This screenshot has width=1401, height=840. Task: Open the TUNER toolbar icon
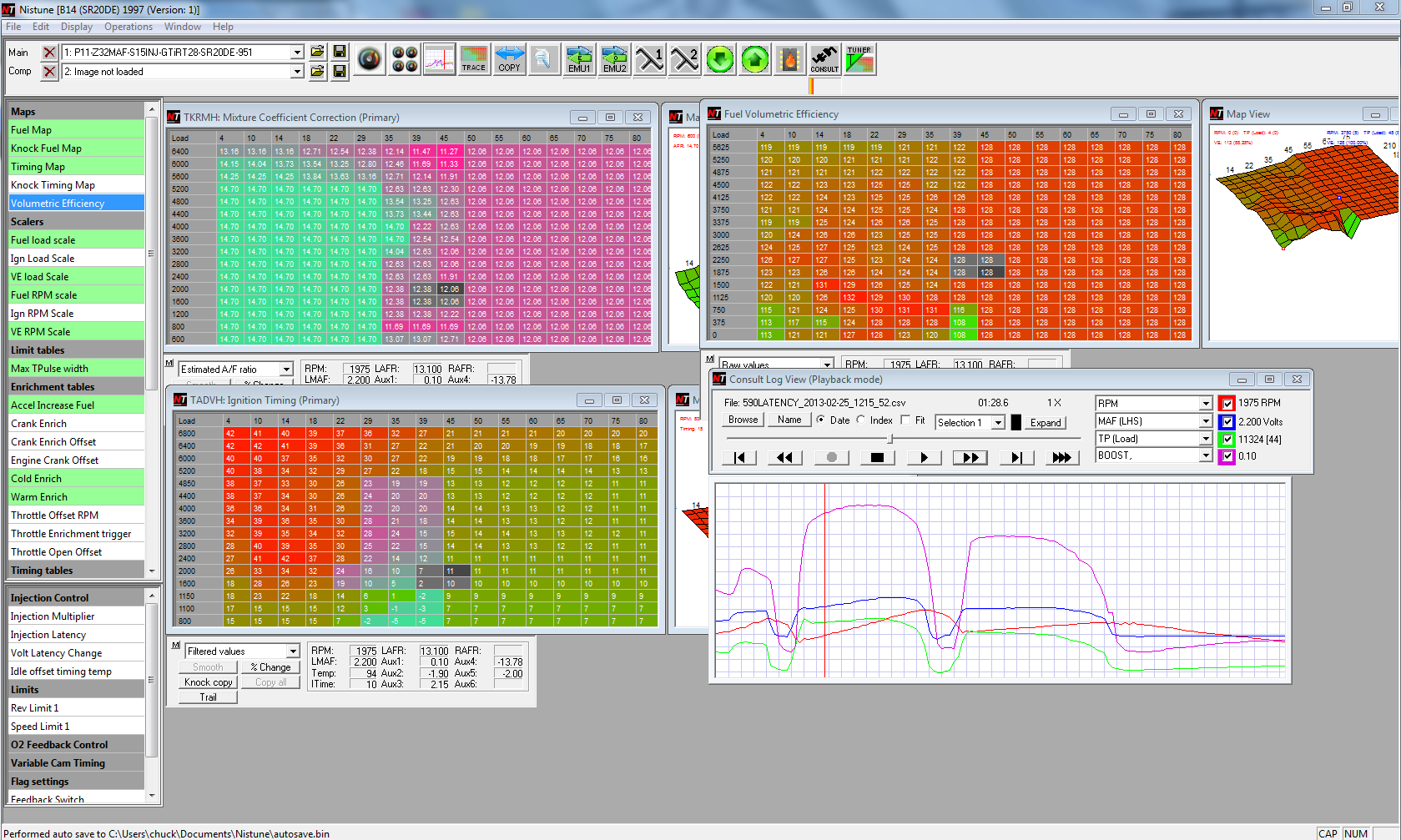pyautogui.click(x=859, y=59)
